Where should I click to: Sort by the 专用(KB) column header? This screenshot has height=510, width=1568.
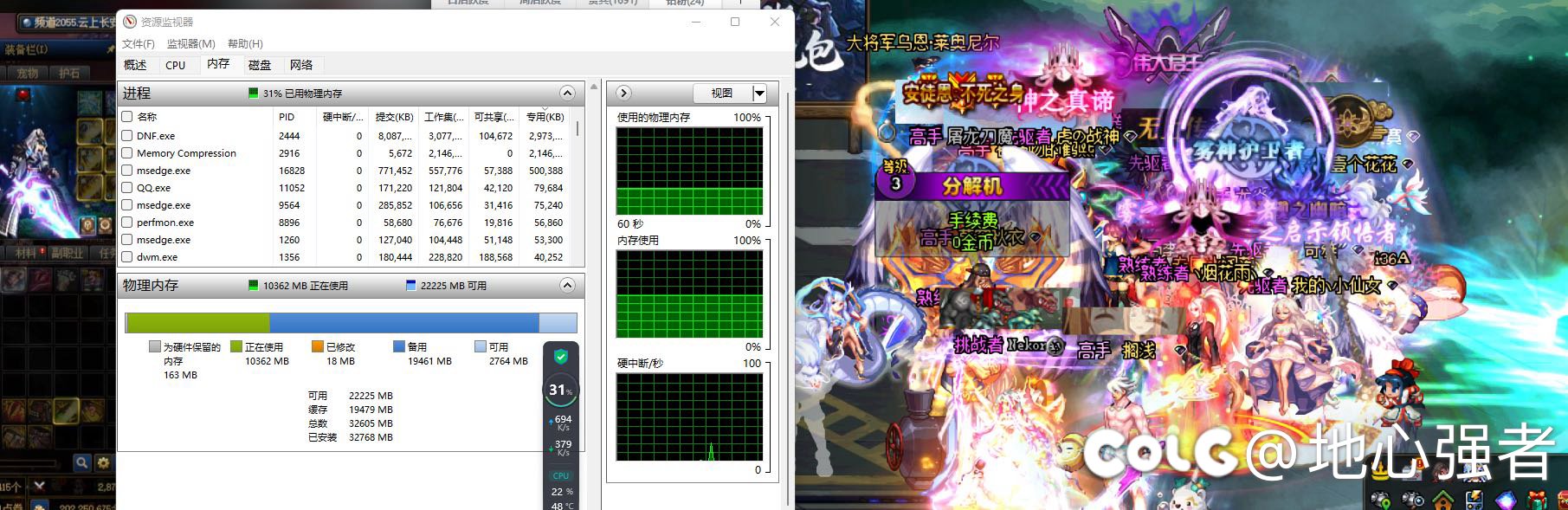[545, 117]
